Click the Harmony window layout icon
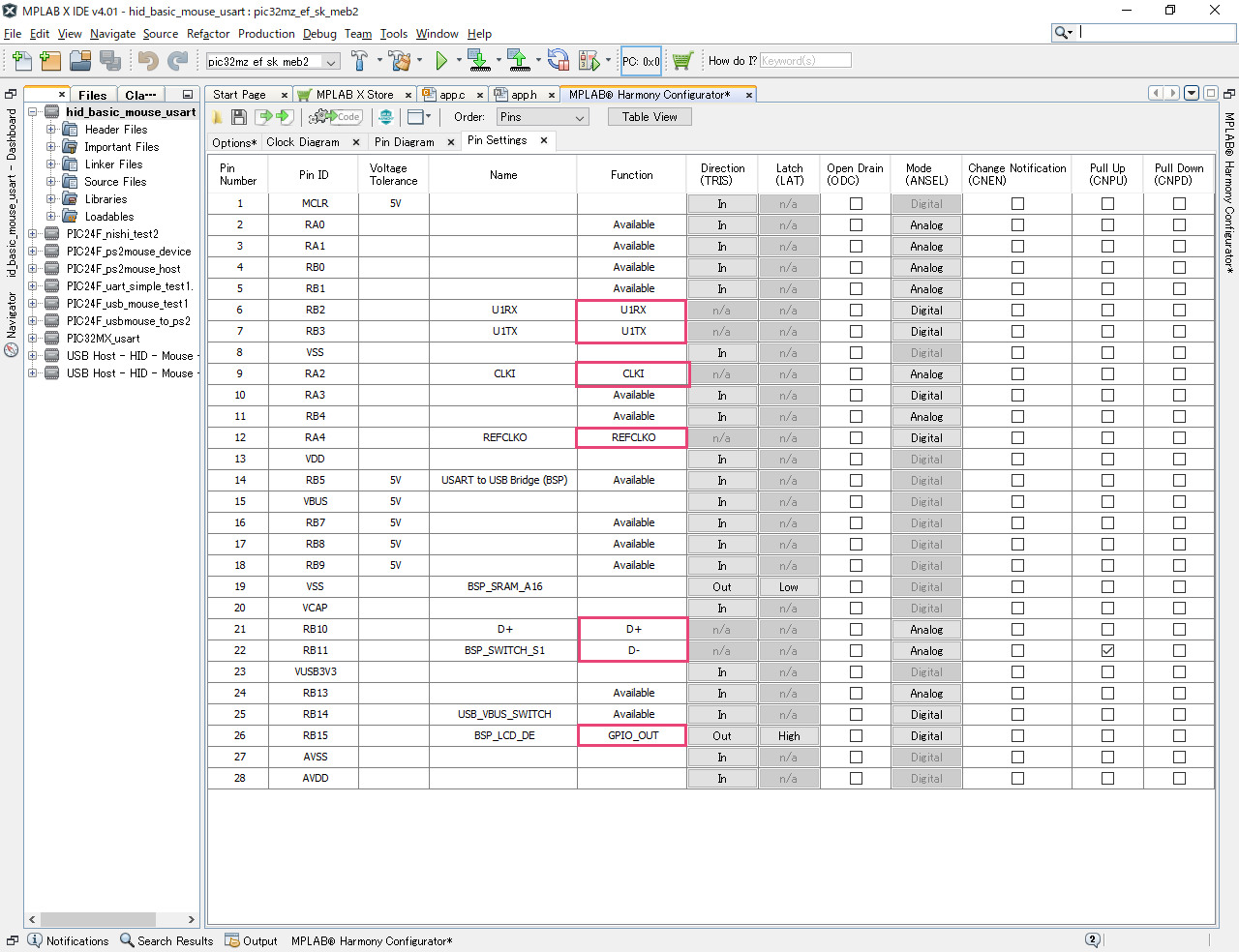The width and height of the screenshot is (1239, 952). 416,117
